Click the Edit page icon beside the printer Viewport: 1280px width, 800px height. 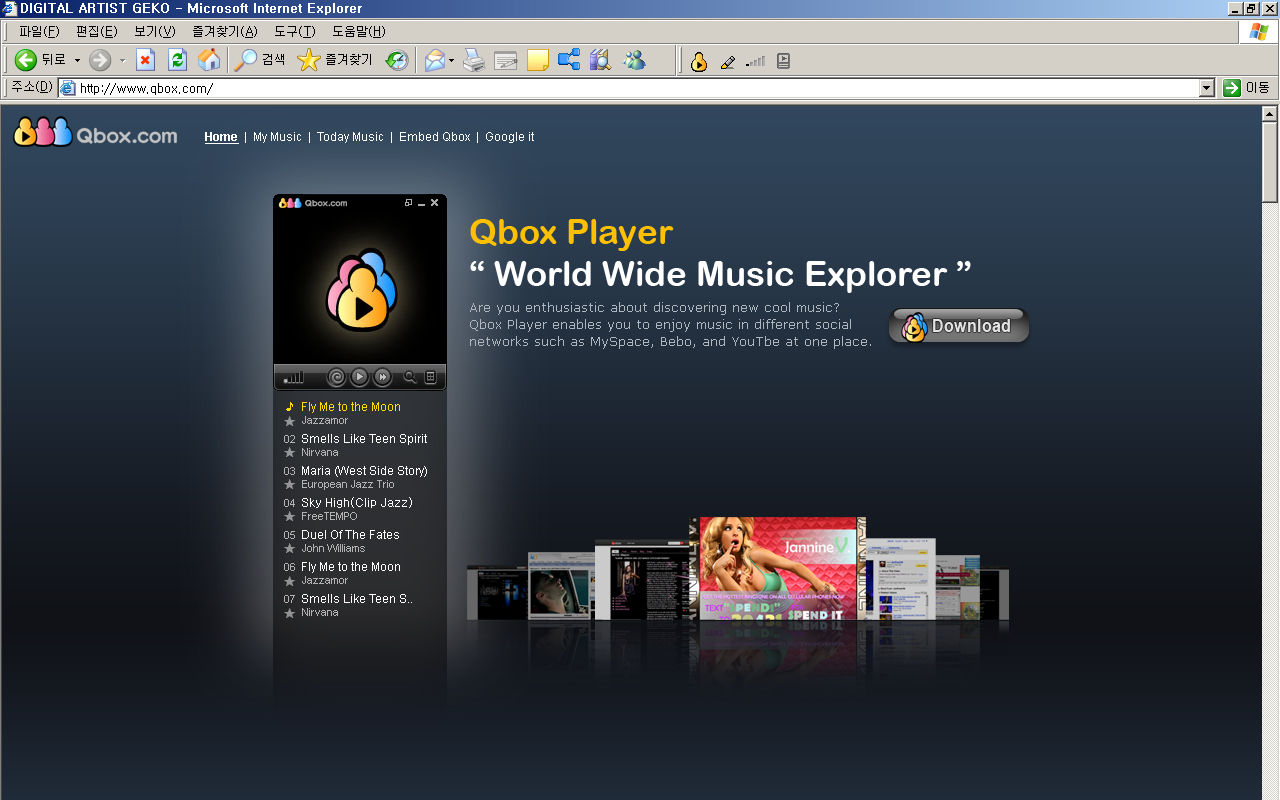(506, 60)
